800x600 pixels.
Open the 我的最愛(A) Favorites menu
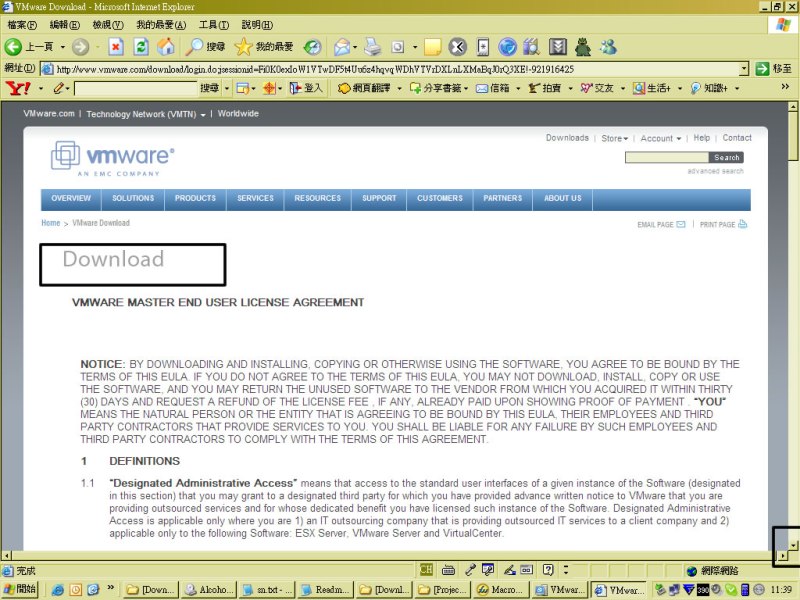pyautogui.click(x=161, y=24)
